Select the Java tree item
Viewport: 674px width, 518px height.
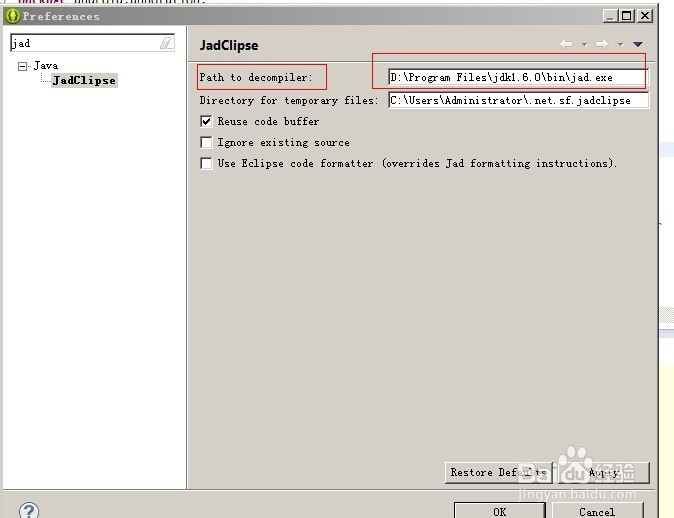[46, 65]
